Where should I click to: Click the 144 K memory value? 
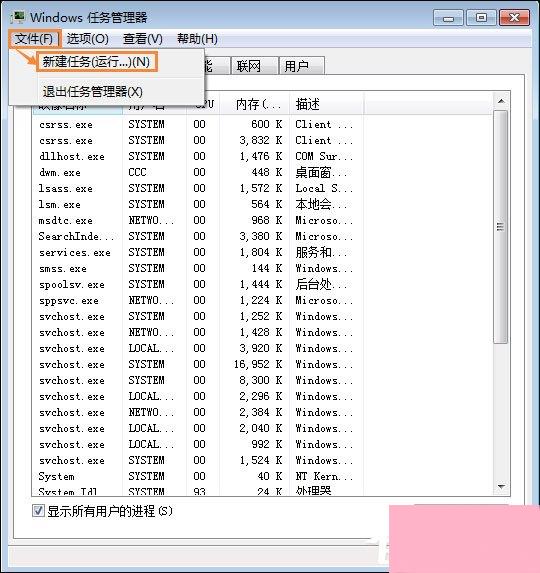pyautogui.click(x=267, y=269)
